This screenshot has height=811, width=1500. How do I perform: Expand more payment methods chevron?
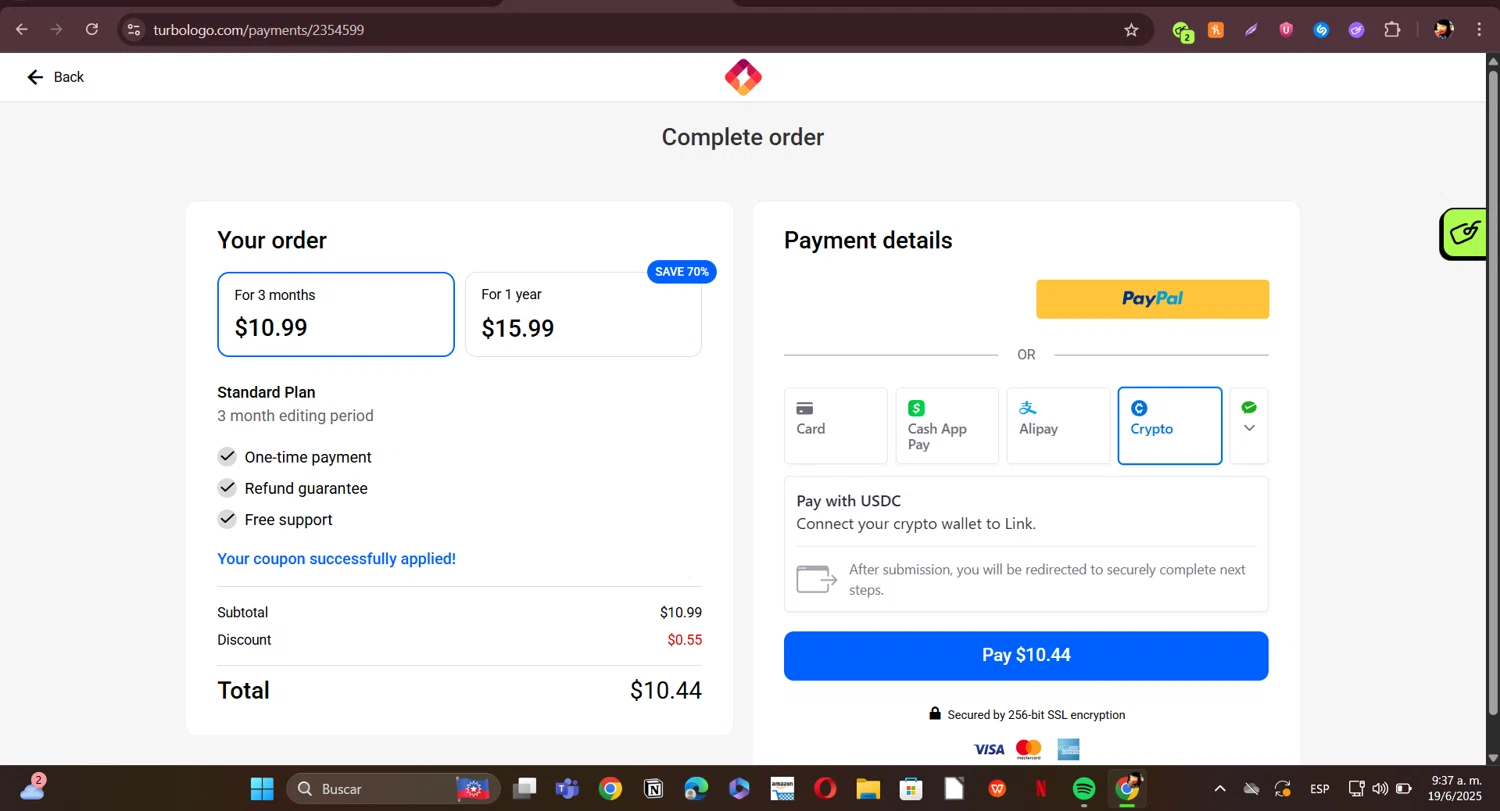click(x=1249, y=426)
